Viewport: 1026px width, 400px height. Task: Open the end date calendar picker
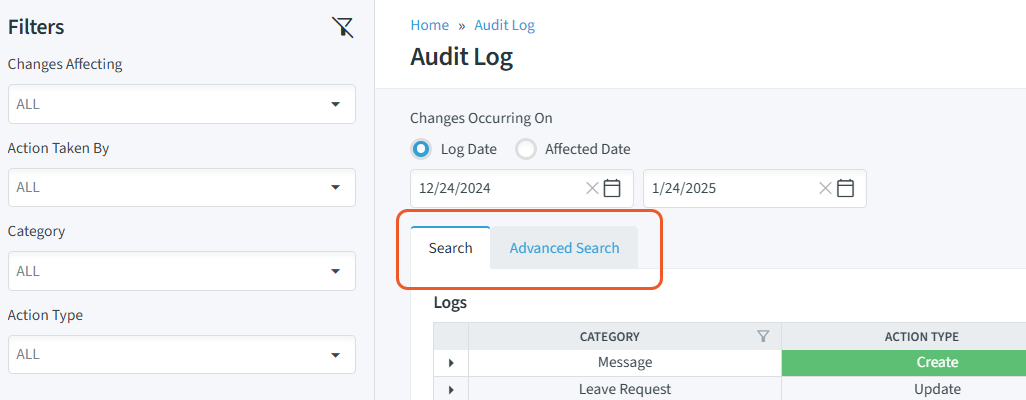click(845, 189)
